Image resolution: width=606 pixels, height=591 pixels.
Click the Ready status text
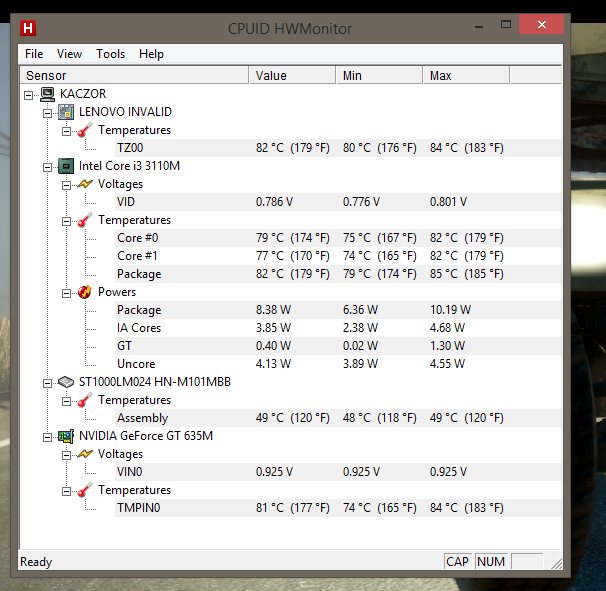click(x=36, y=562)
